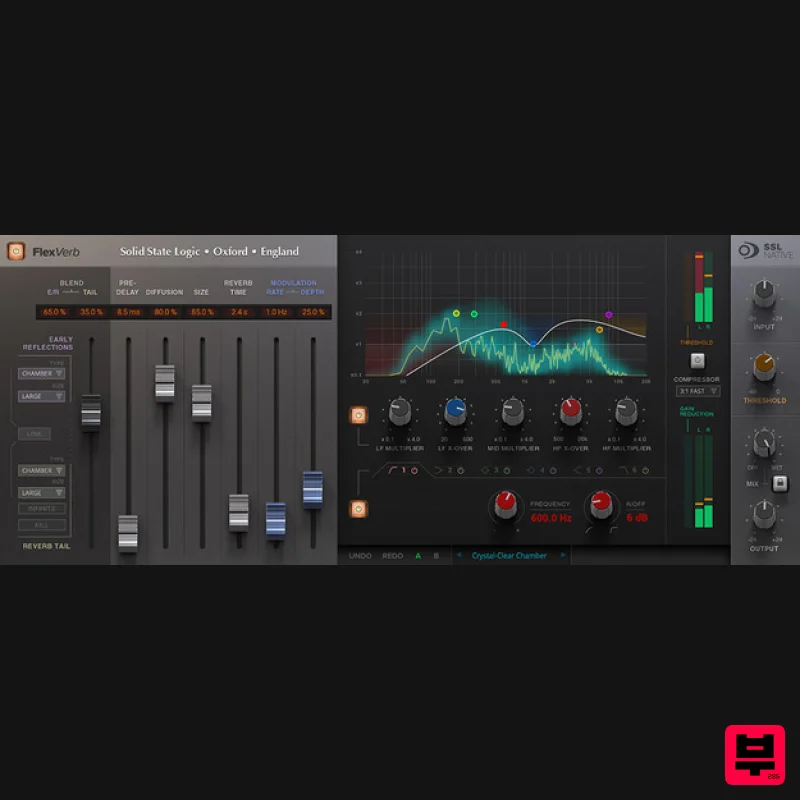Activate the Kill button for reverb tail
This screenshot has width=800, height=800.
[x=40, y=524]
